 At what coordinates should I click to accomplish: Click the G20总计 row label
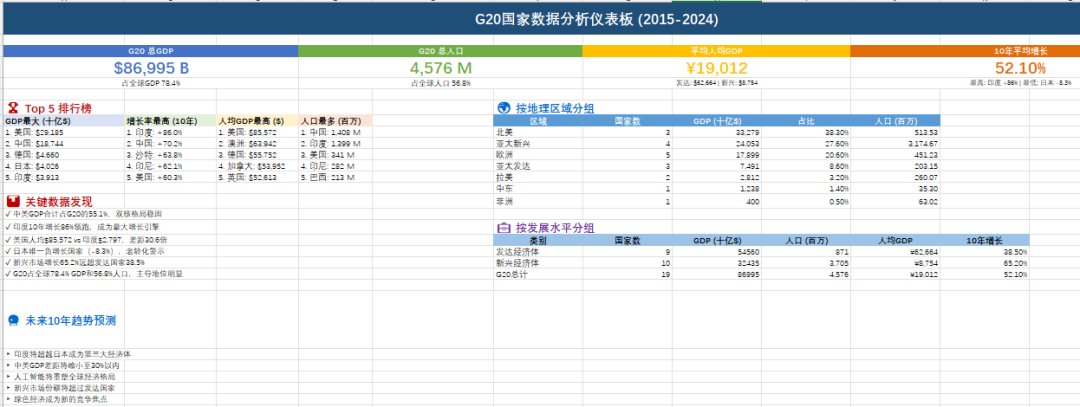pyautogui.click(x=514, y=274)
